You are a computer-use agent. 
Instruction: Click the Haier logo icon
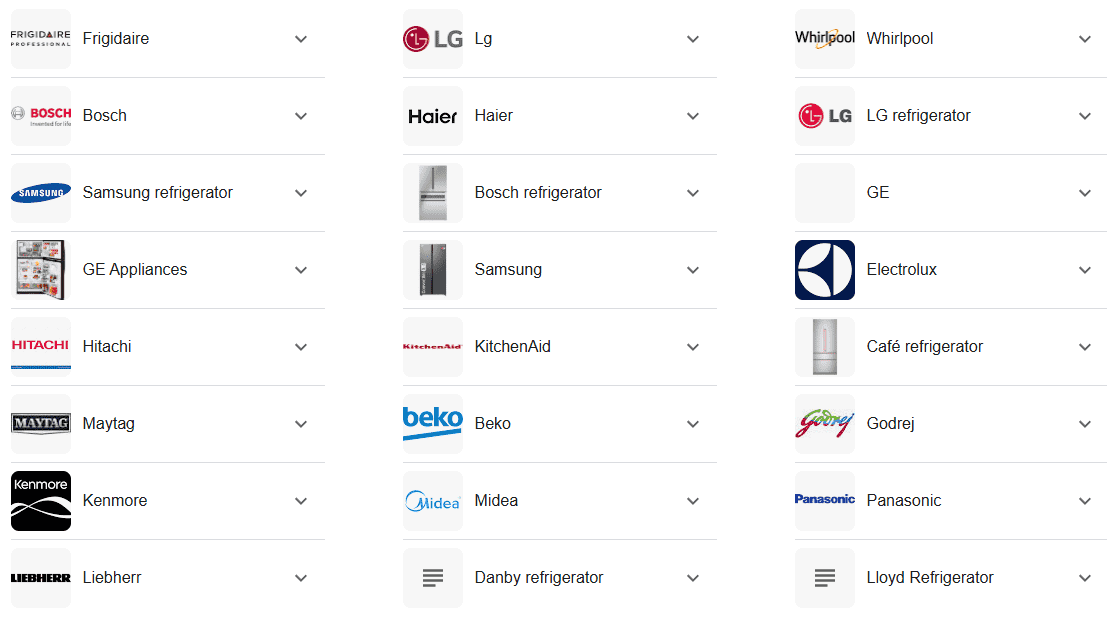pos(433,116)
